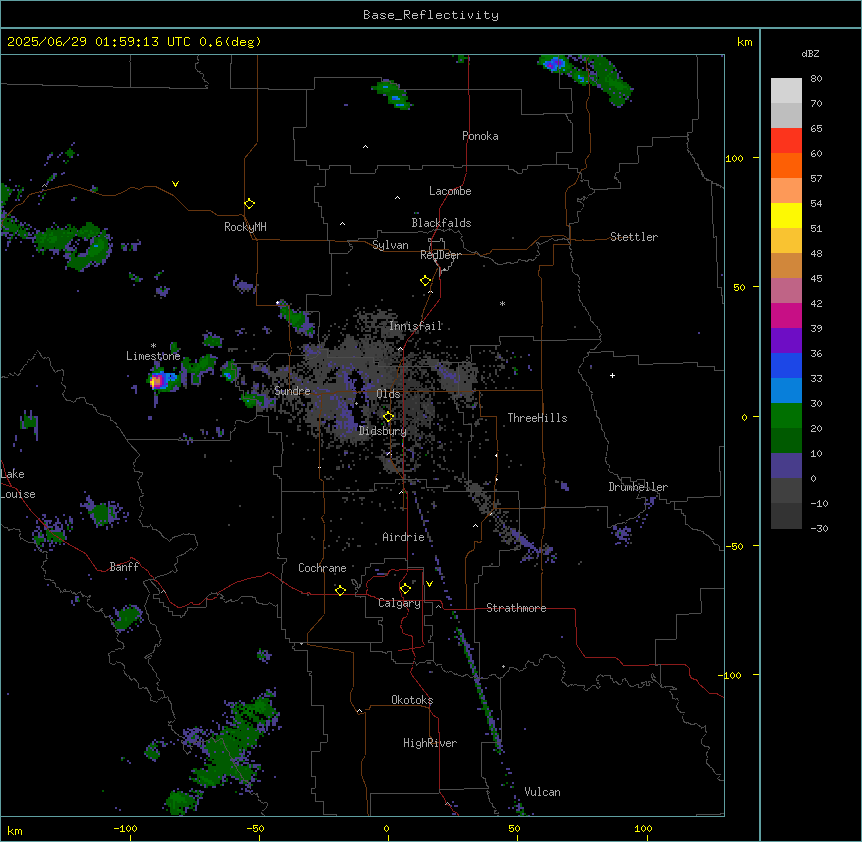The height and width of the screenshot is (842, 862).
Task: Click the white asterisk marker above Limestone
Action: [x=153, y=346]
